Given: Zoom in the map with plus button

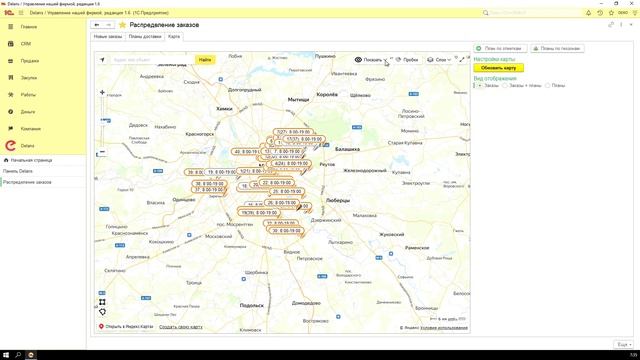Looking at the screenshot, I should click(102, 92).
